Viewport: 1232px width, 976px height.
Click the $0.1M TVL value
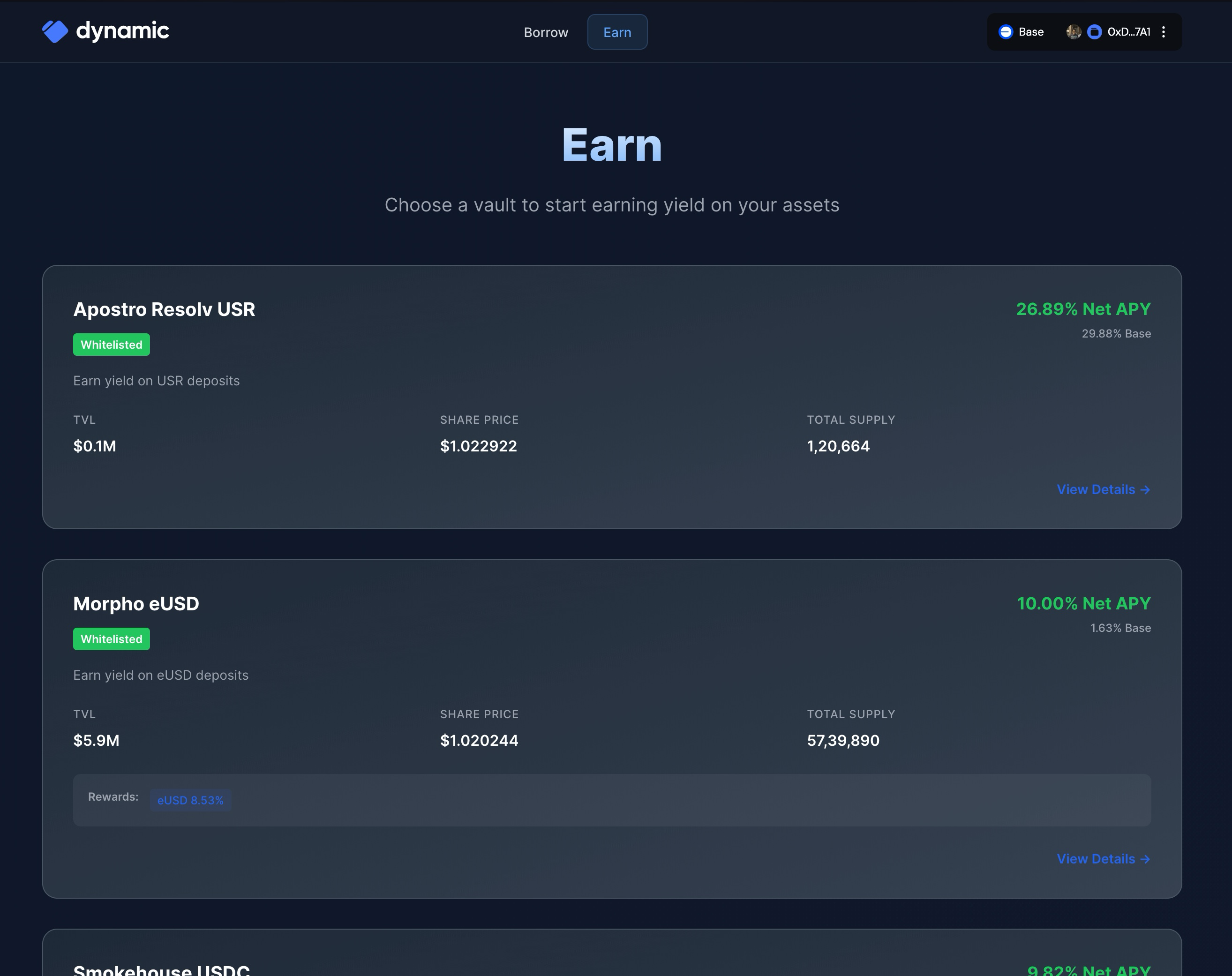tap(95, 446)
